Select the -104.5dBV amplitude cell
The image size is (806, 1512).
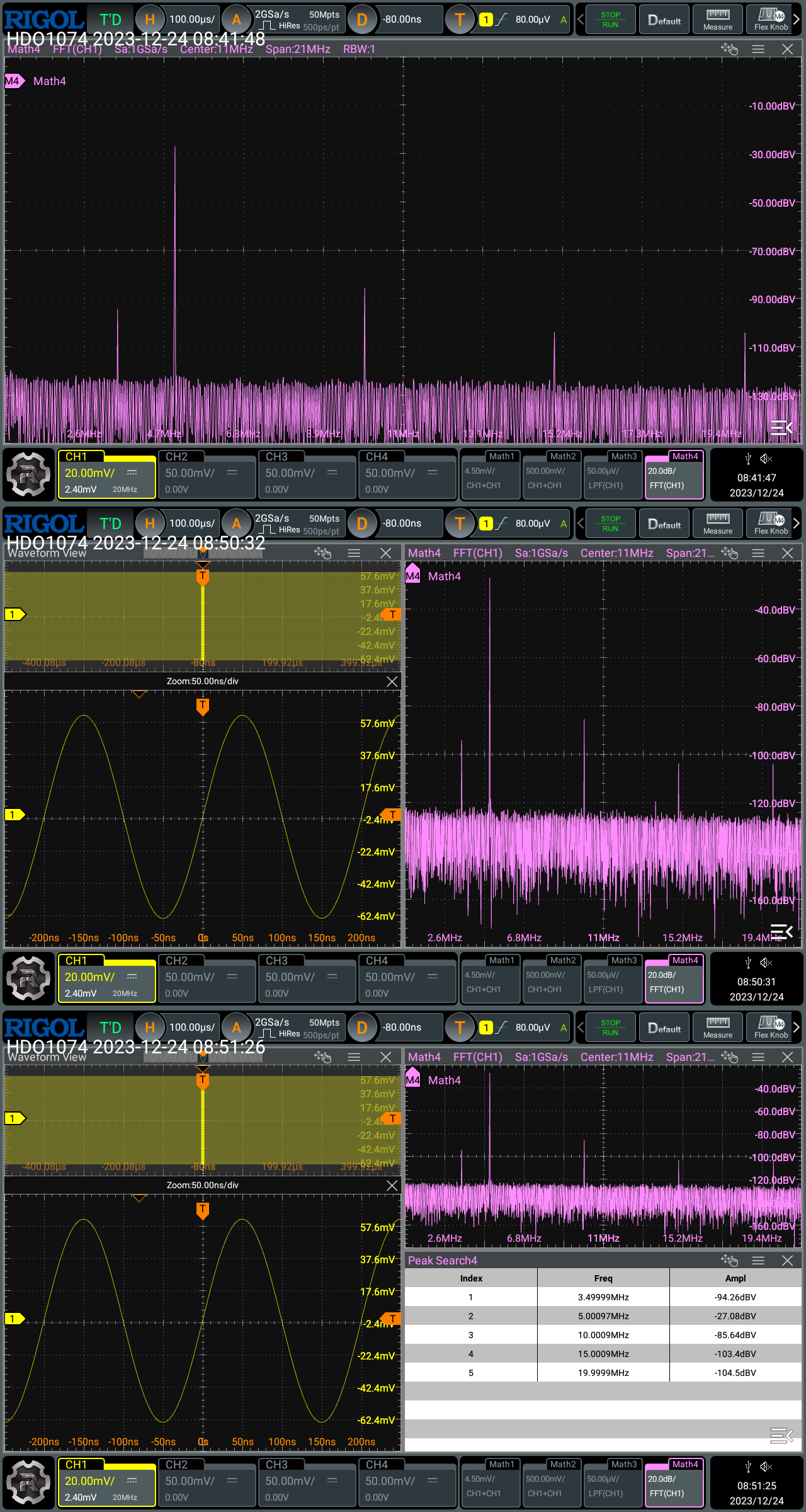[x=735, y=1373]
